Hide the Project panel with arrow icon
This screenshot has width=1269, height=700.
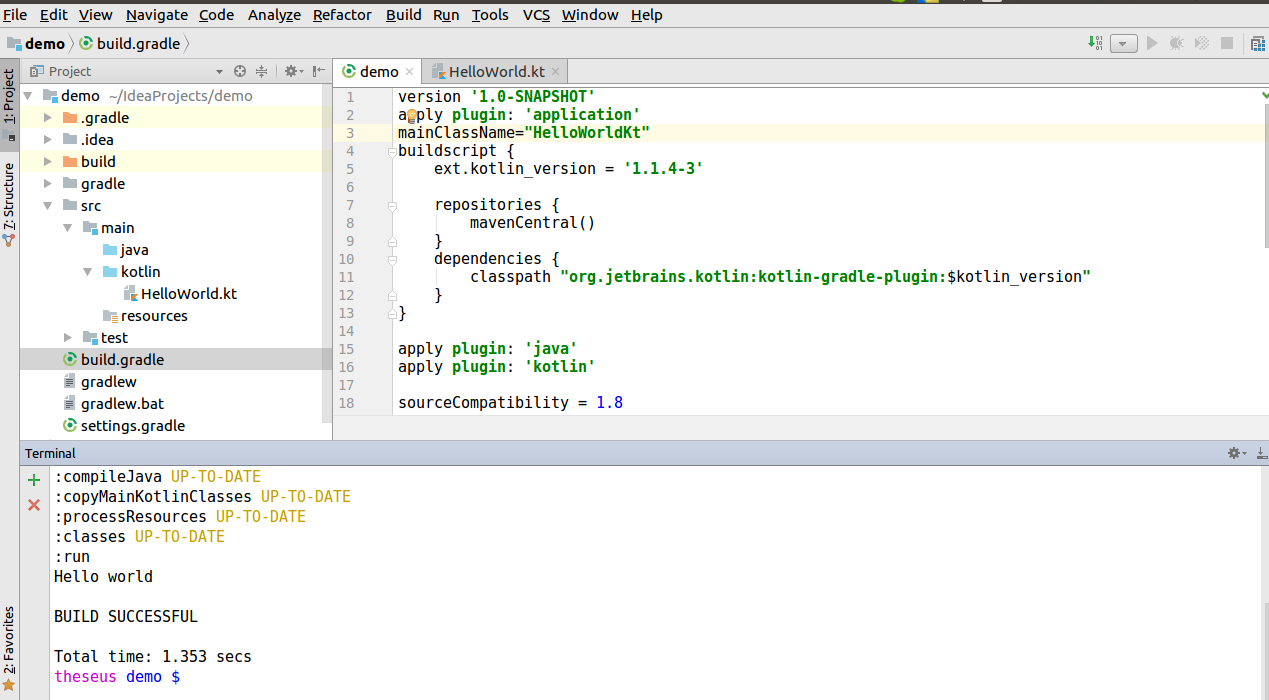click(319, 71)
